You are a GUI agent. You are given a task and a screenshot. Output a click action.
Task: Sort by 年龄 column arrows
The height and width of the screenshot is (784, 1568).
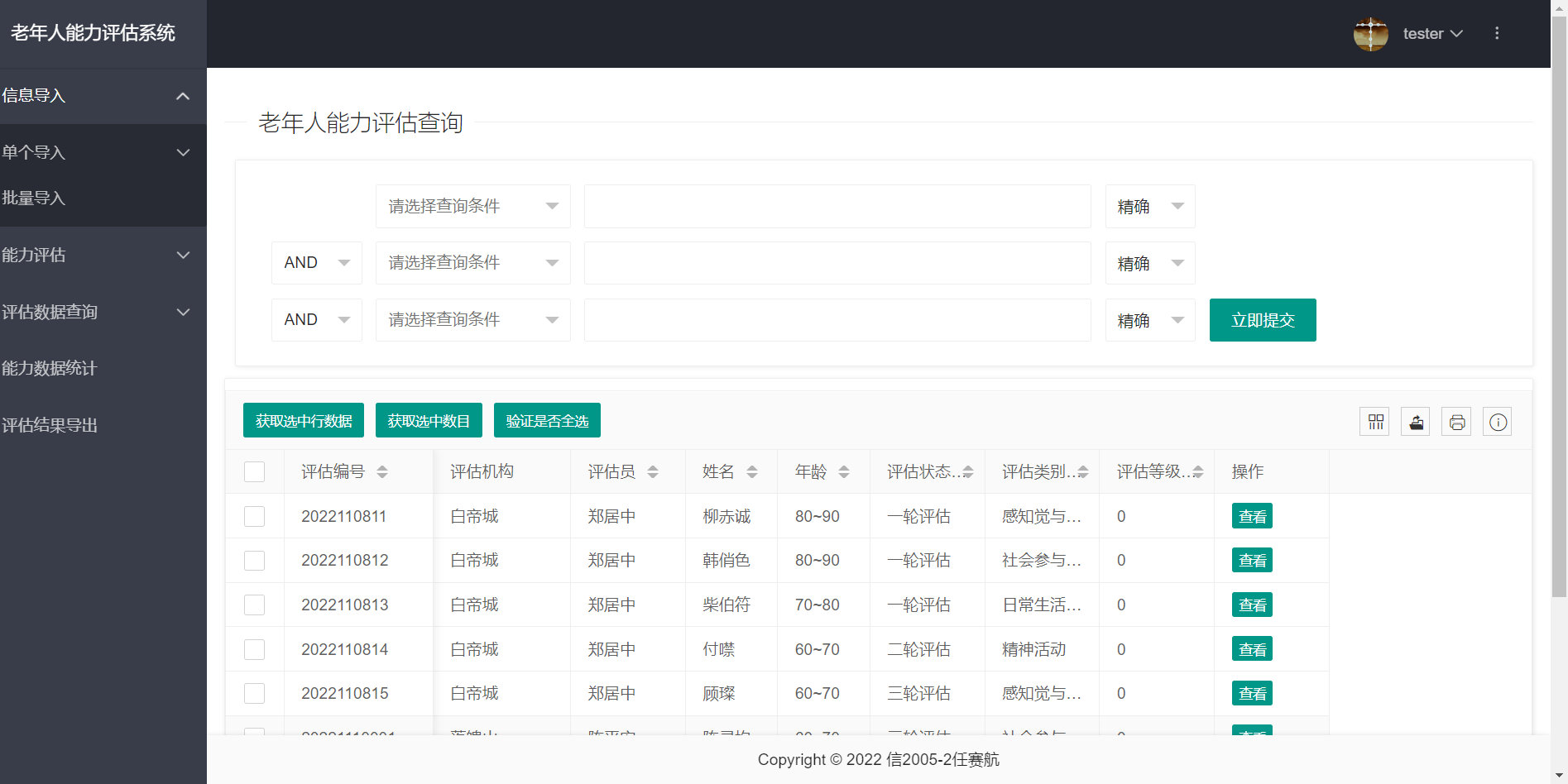[x=844, y=471]
